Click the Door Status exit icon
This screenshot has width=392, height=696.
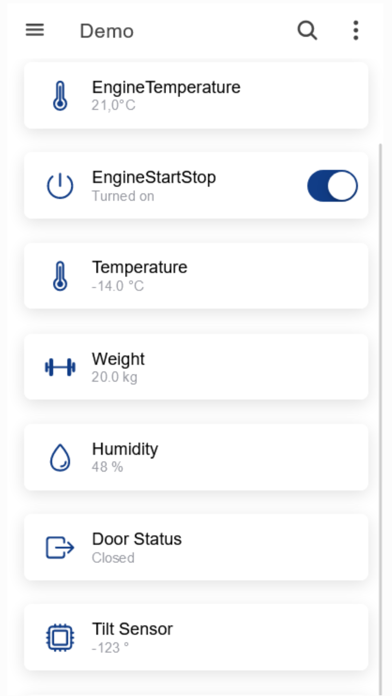pos(60,547)
